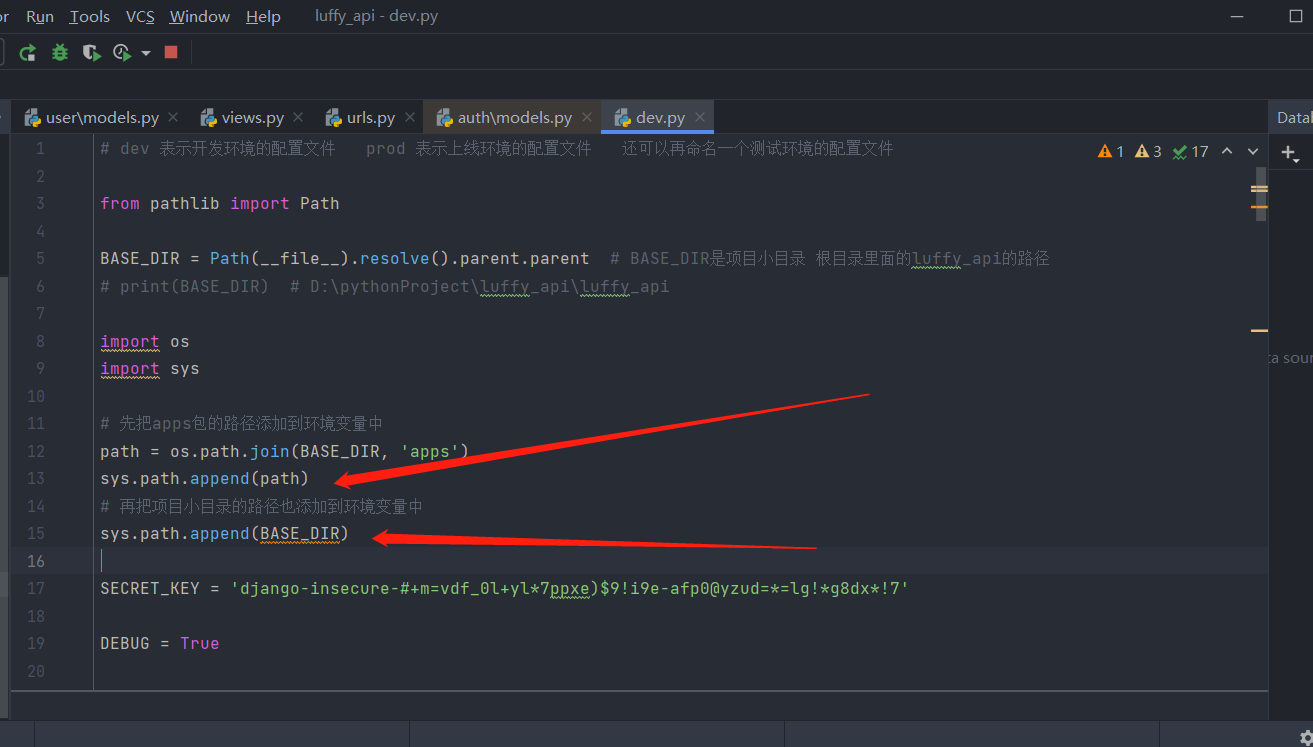This screenshot has height=747, width=1313.
Task: Close the auth\models.py tab
Action: (587, 117)
